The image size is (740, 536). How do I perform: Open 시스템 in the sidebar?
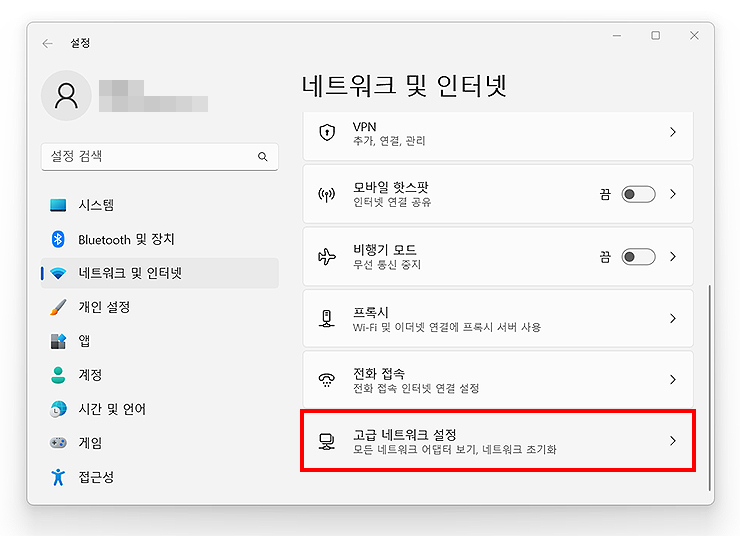160,205
